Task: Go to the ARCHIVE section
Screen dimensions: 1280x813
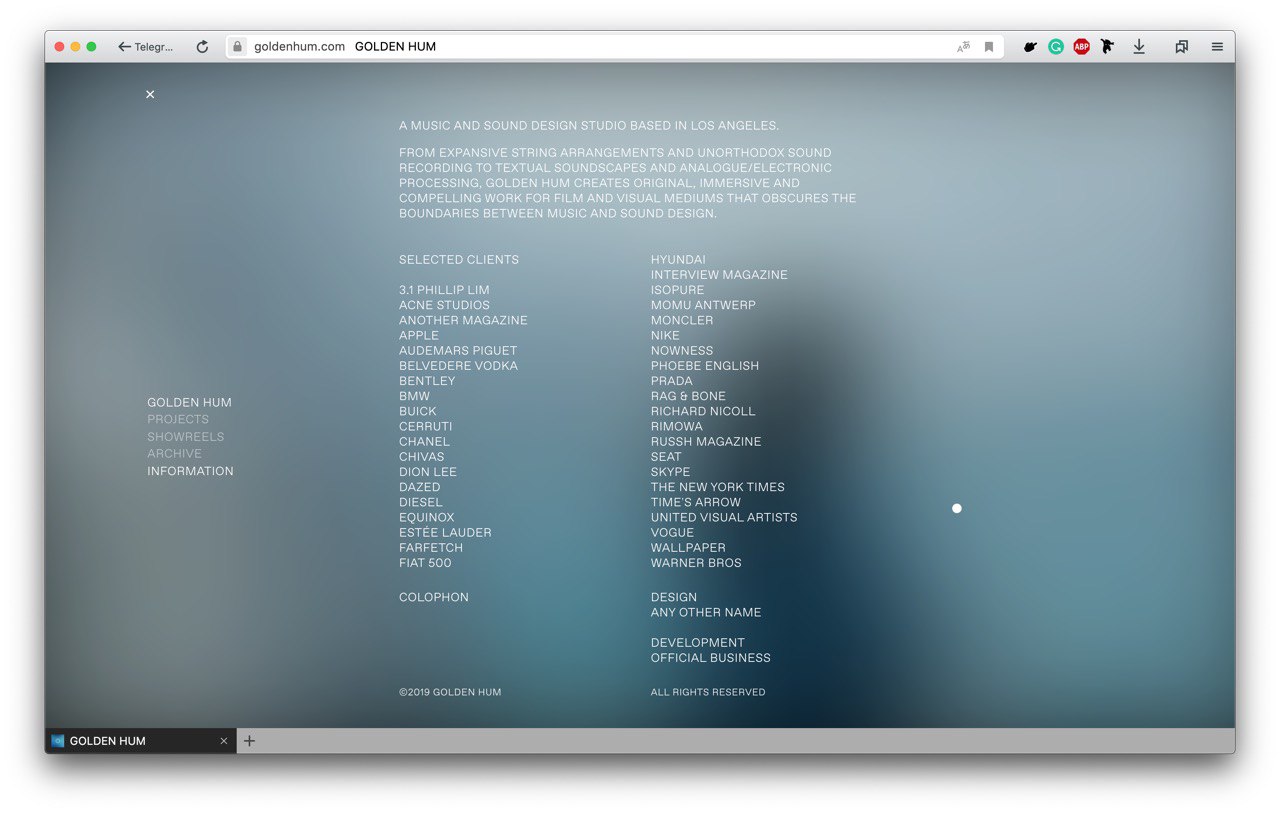Action: click(x=175, y=454)
